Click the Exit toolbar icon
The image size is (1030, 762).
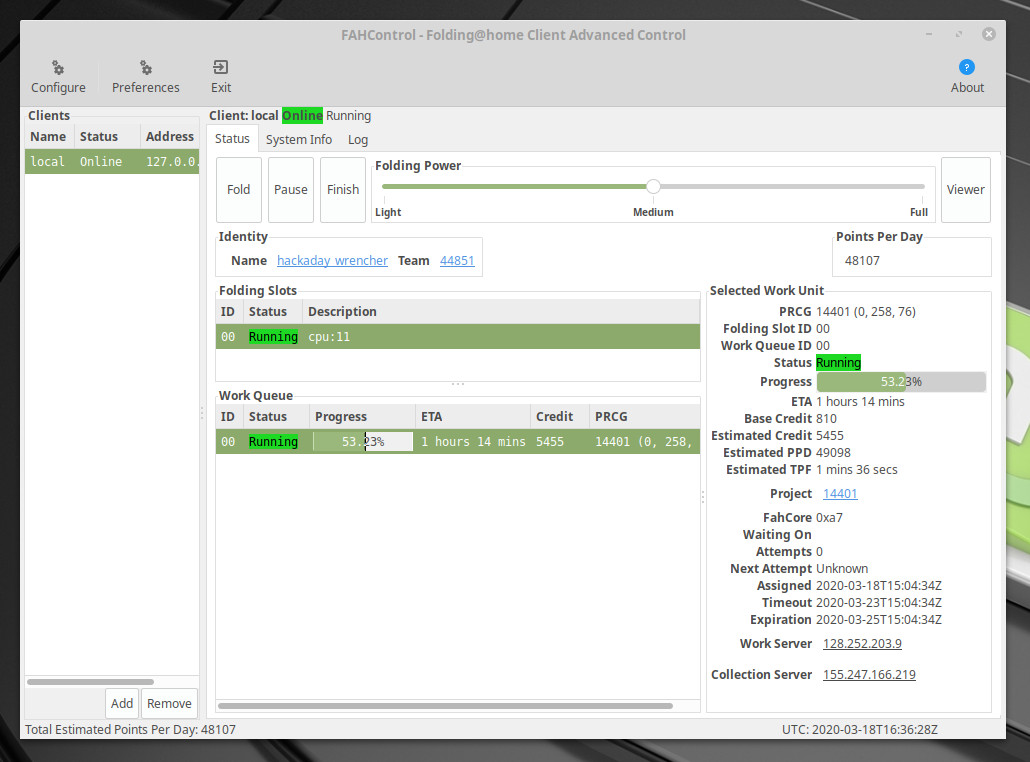click(x=221, y=68)
